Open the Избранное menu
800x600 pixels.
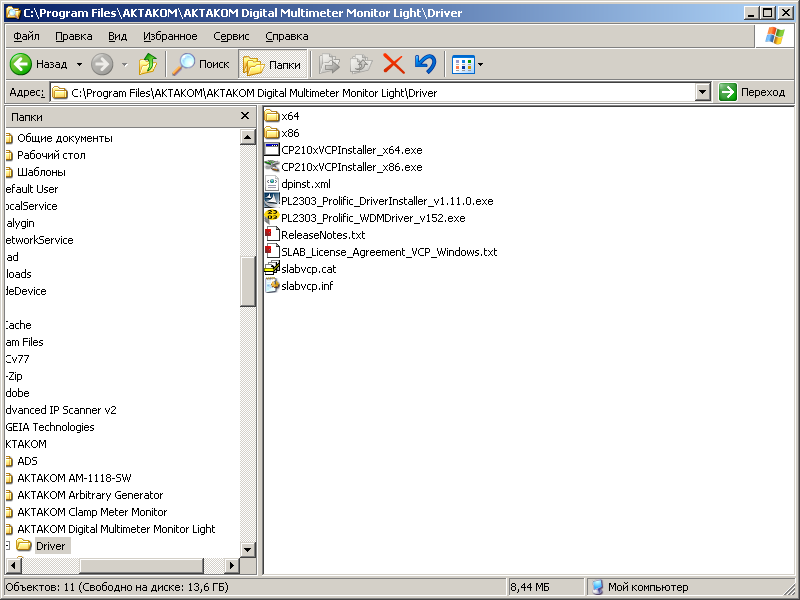click(170, 36)
